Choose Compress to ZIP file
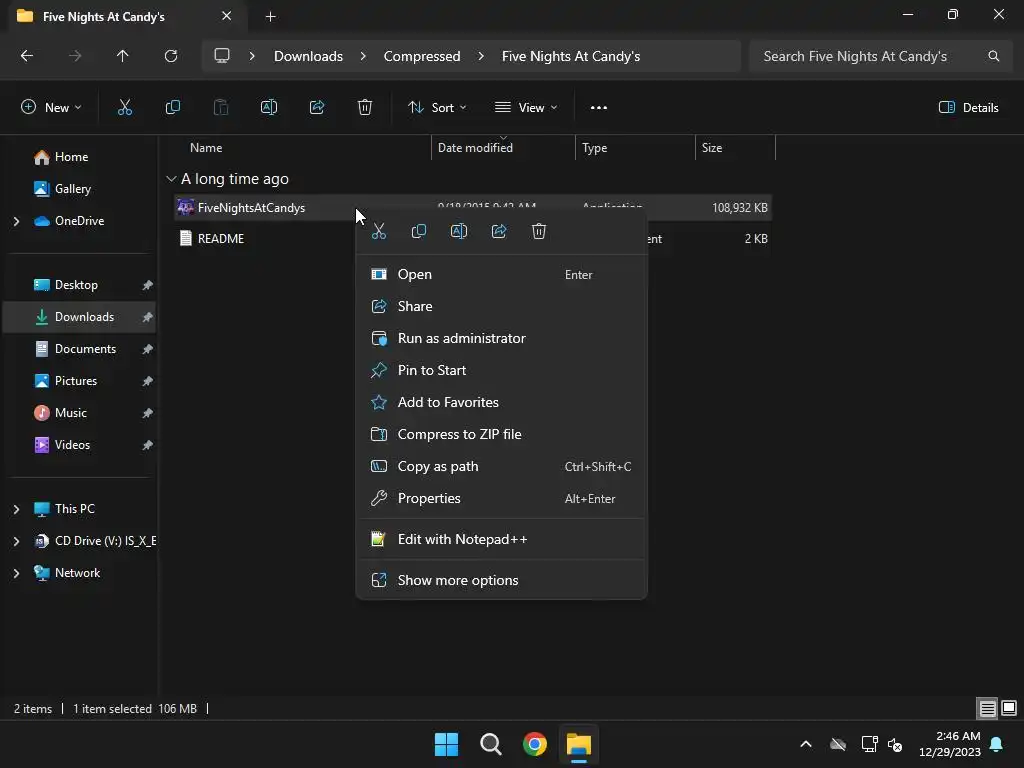This screenshot has width=1024, height=768. [x=502, y=434]
